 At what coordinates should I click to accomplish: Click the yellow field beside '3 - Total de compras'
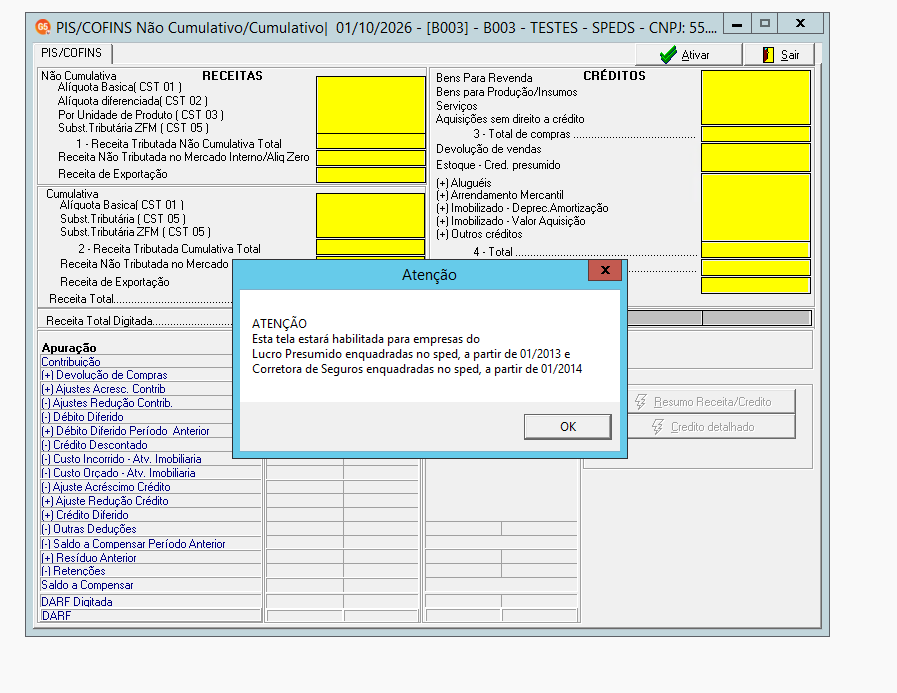tap(756, 134)
